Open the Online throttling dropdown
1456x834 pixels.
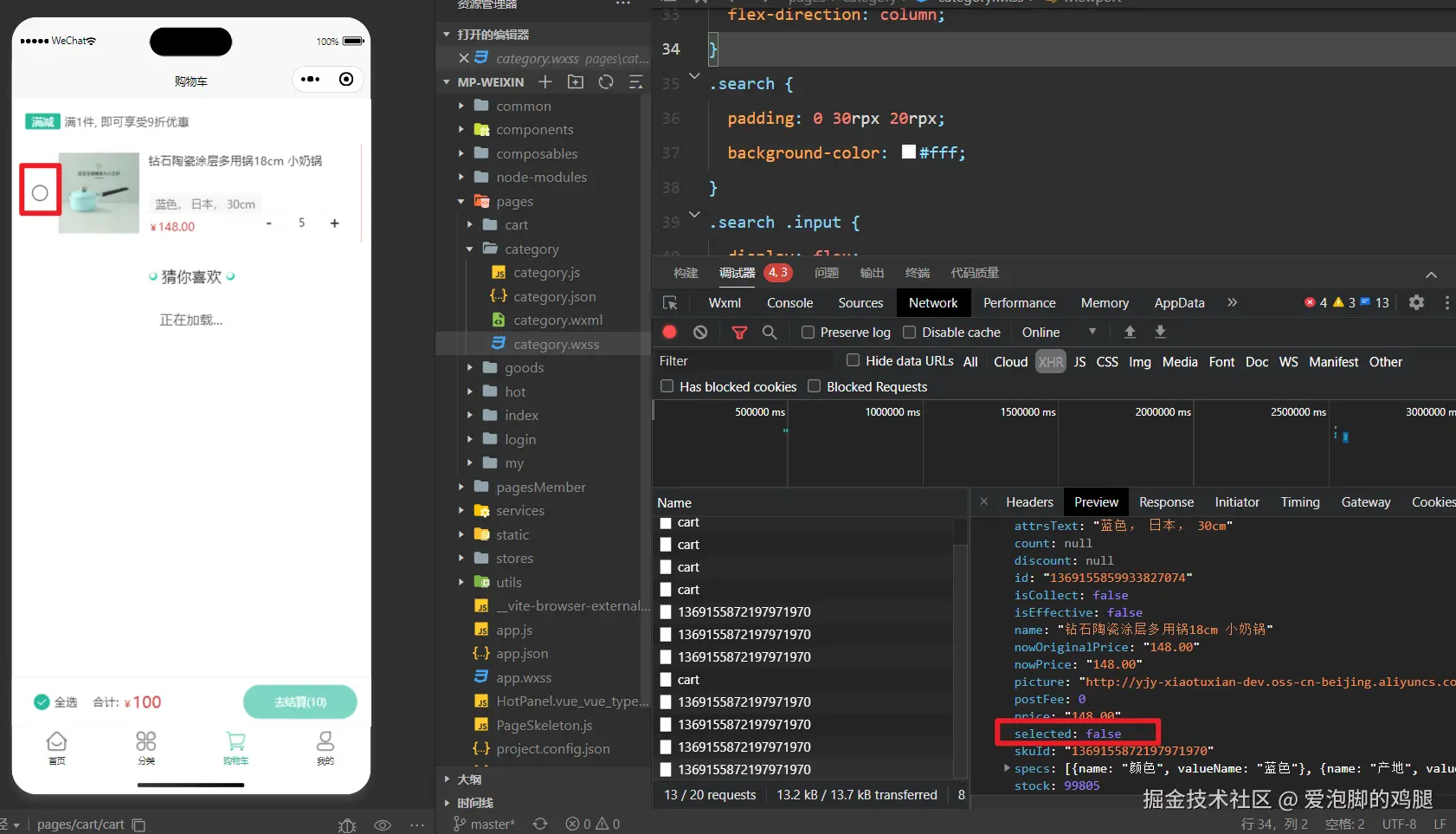1059,332
